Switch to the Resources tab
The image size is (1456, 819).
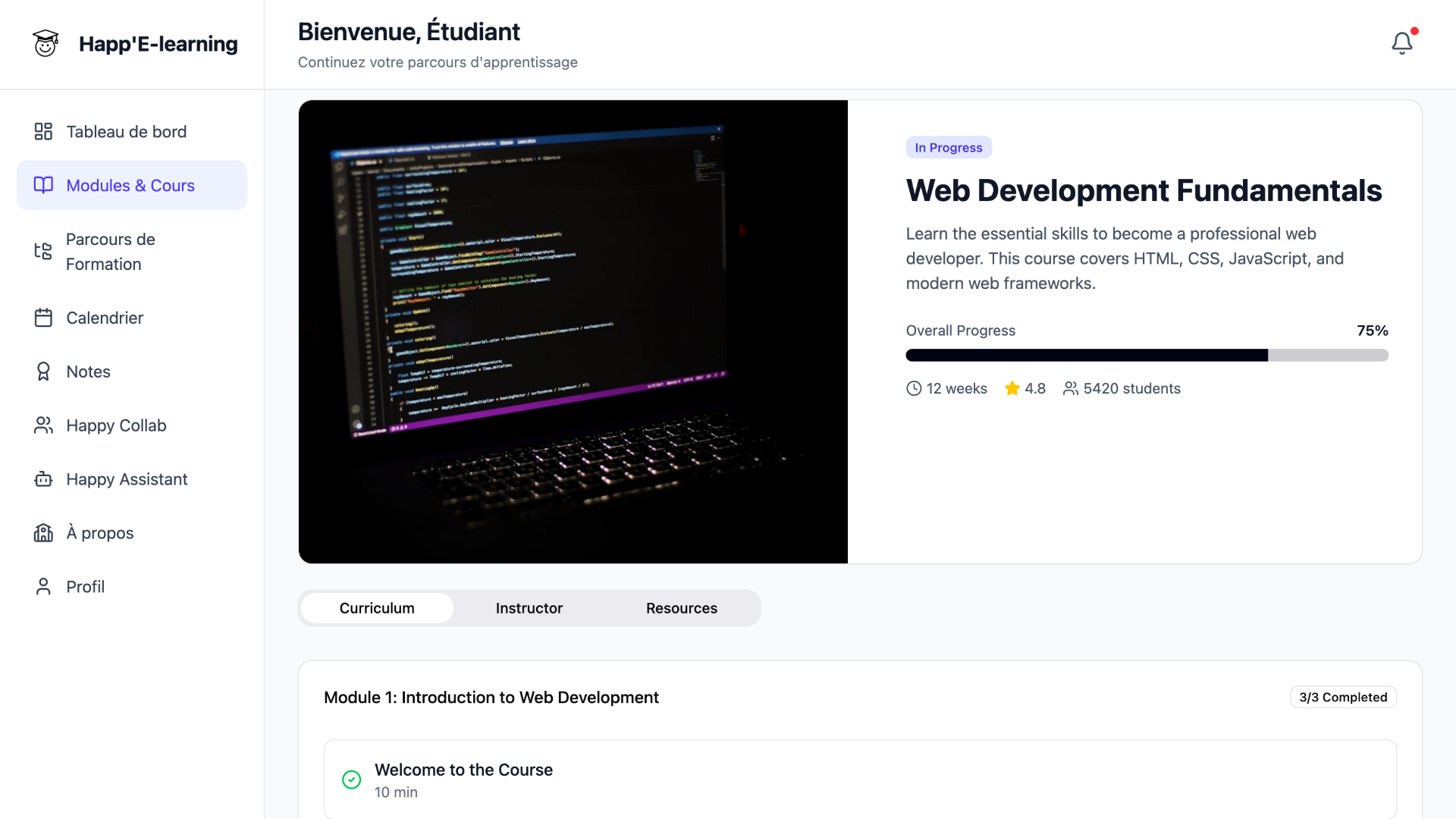coord(682,608)
